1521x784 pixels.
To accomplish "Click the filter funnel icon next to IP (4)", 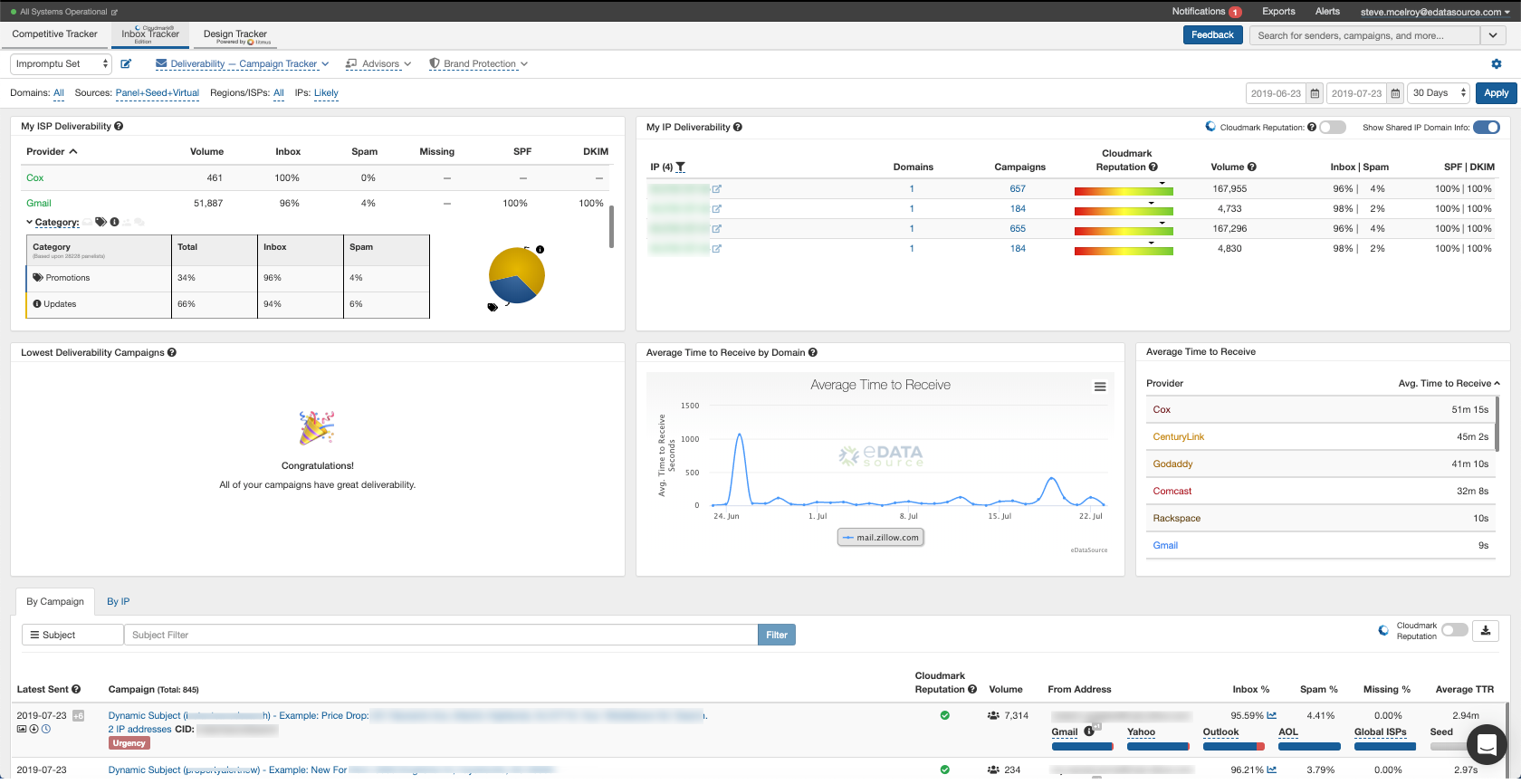I will pos(681,167).
